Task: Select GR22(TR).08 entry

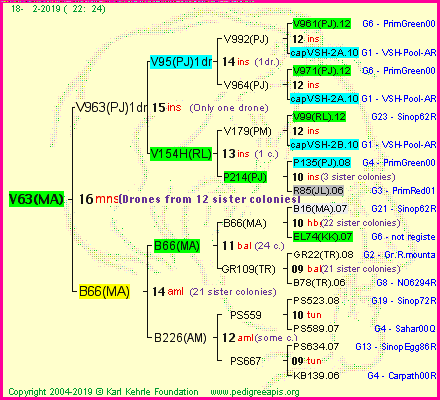Action: pyautogui.click(x=323, y=255)
